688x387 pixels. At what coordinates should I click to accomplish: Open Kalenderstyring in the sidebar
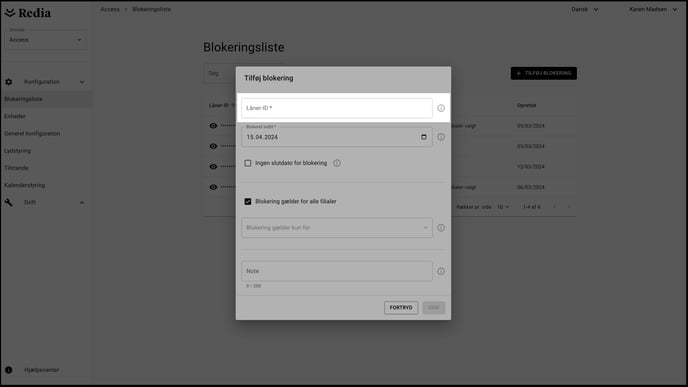point(25,185)
